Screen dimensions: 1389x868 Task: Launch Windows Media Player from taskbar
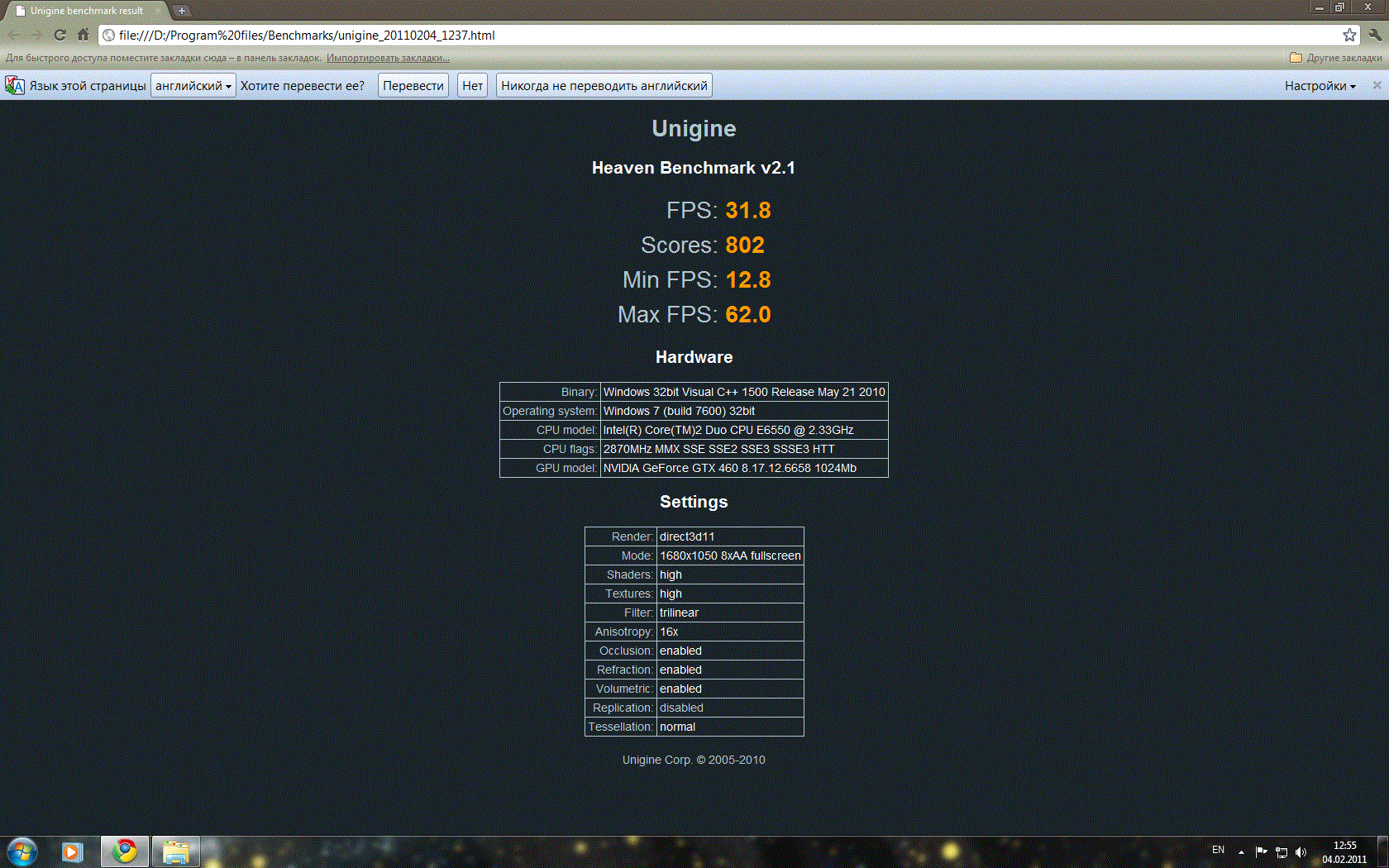[73, 851]
